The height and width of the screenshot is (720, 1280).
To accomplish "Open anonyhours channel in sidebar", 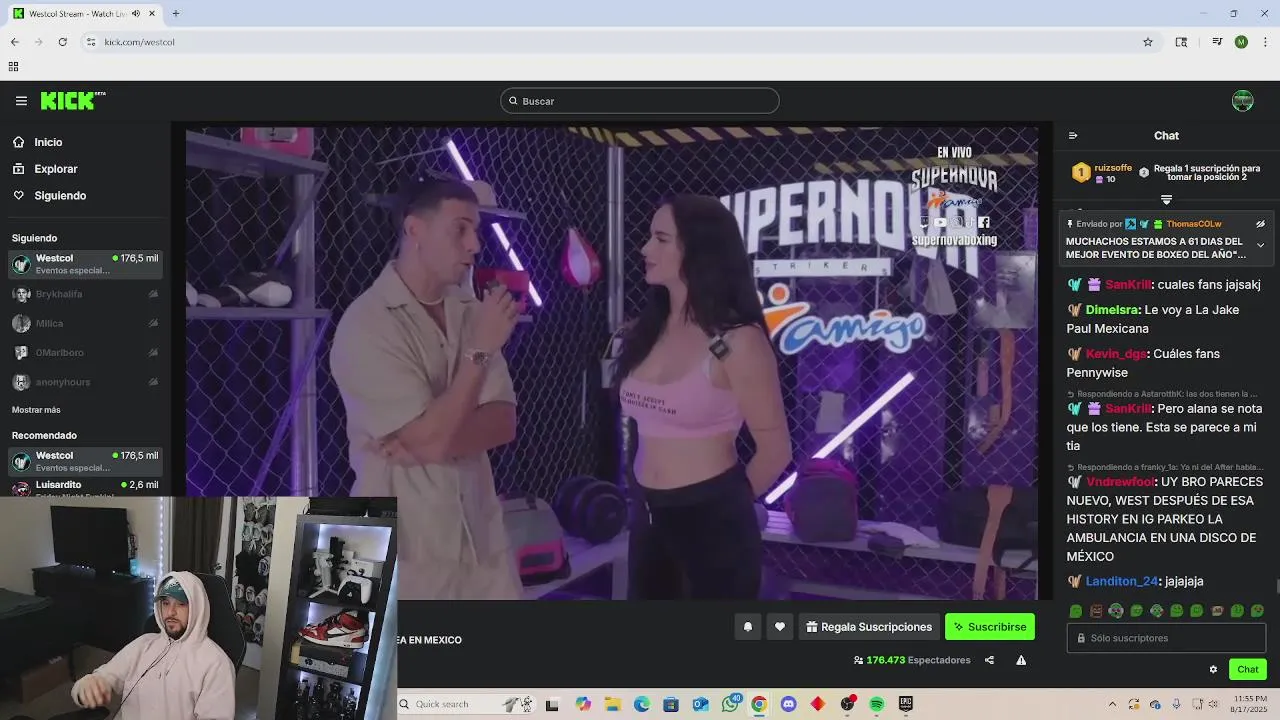I will (x=85, y=382).
